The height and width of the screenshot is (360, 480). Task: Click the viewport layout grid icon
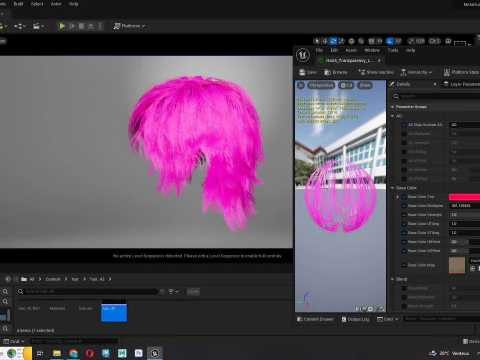[x=448, y=41]
